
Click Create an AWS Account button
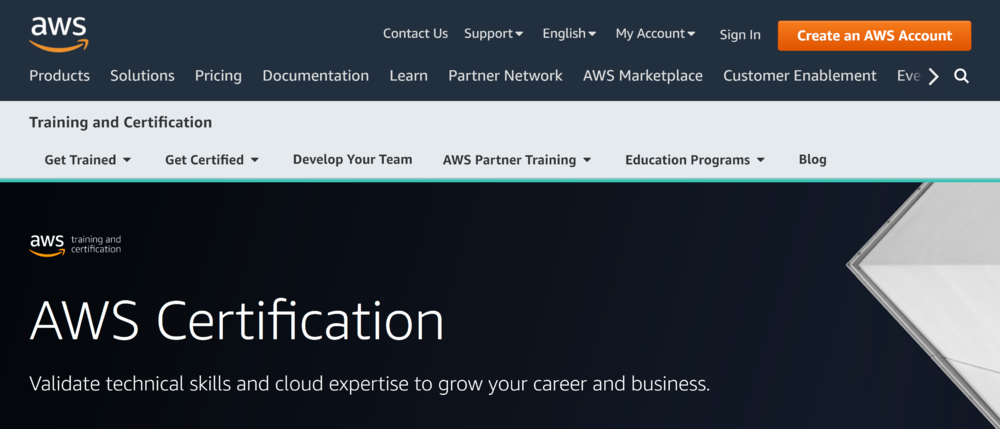(874, 35)
